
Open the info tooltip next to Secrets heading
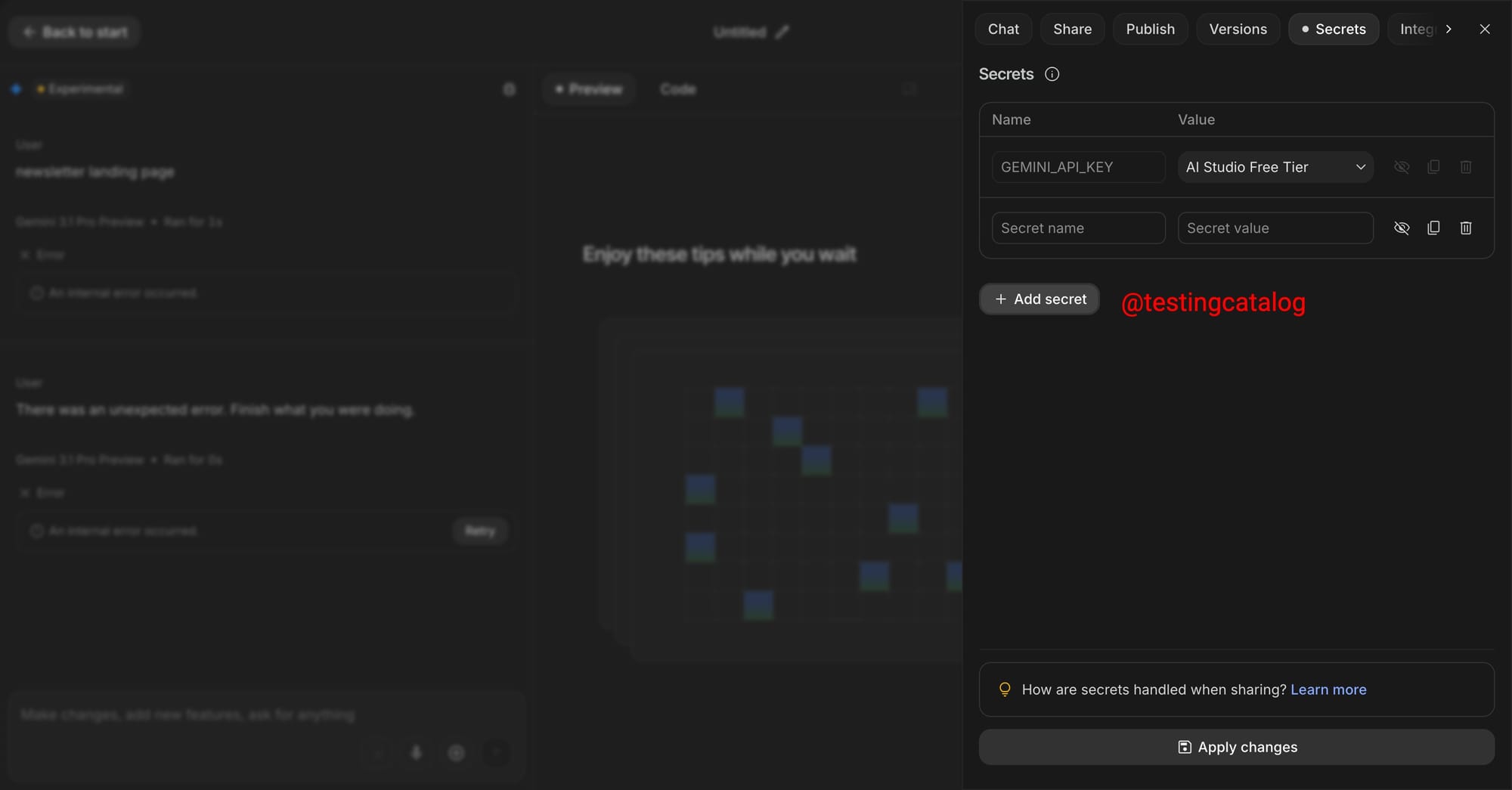pos(1052,74)
